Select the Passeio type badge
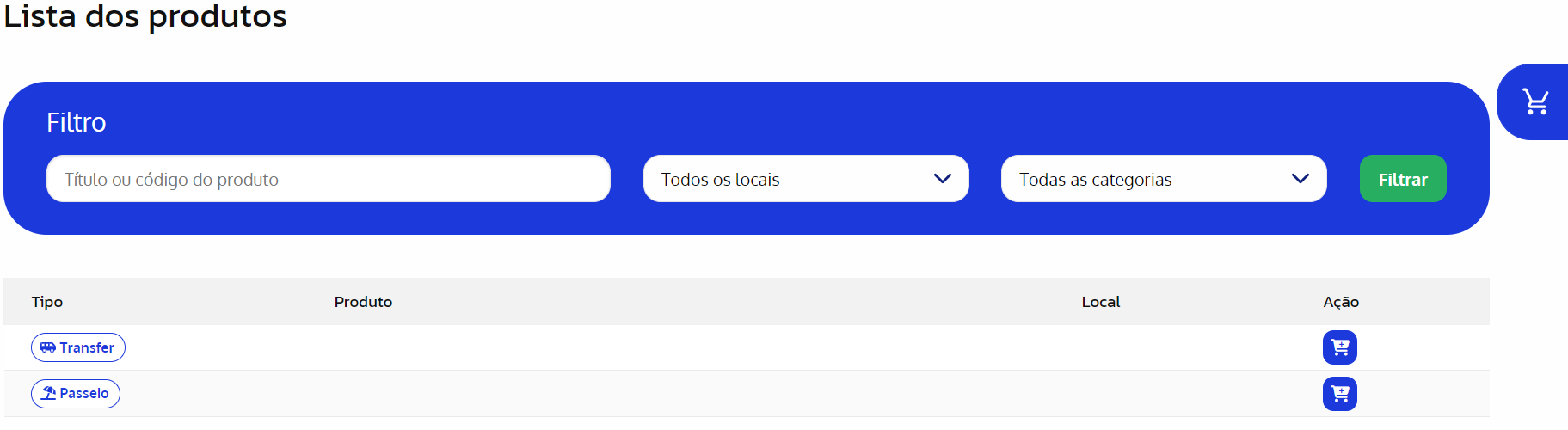 [76, 394]
